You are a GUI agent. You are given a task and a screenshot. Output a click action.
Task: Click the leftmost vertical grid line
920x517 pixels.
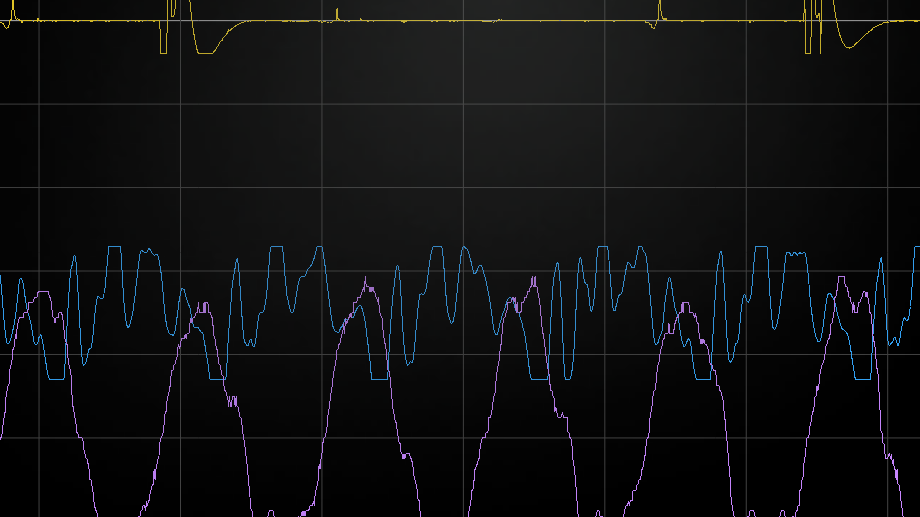pyautogui.click(x=38, y=140)
